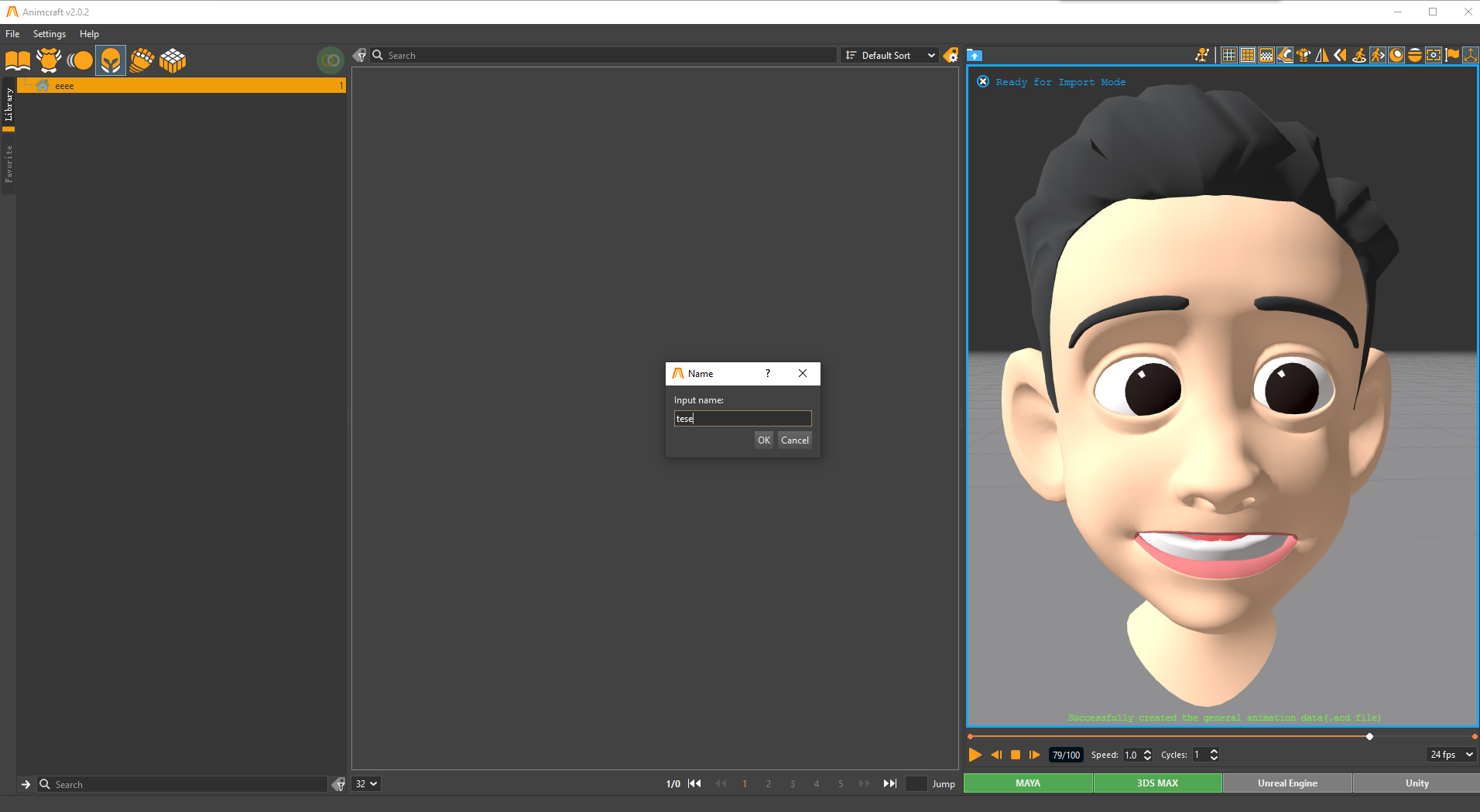Cancel the Name dialog
This screenshot has width=1480, height=812.
pos(795,440)
